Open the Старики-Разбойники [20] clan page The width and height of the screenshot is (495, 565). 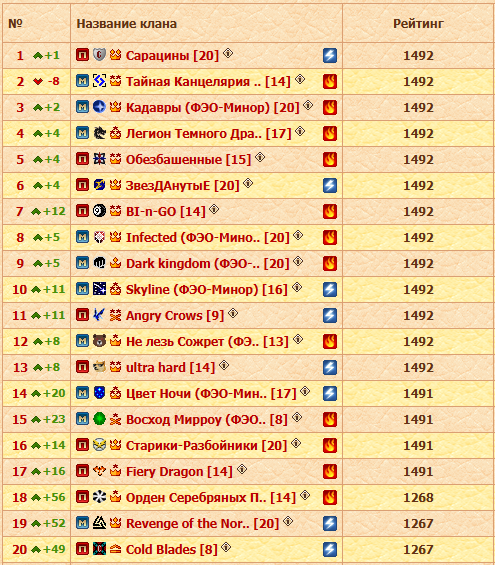point(206,445)
